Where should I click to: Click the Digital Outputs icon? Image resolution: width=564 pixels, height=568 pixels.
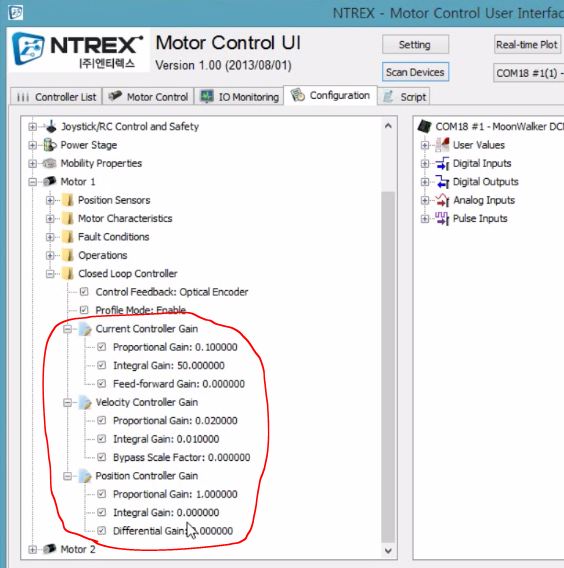[442, 181]
